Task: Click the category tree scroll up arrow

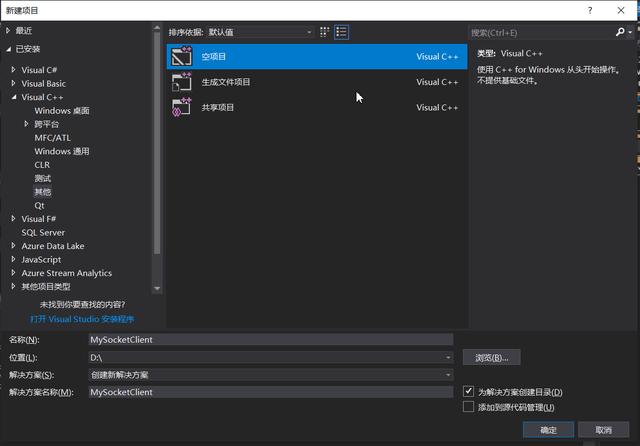Action: (x=157, y=28)
